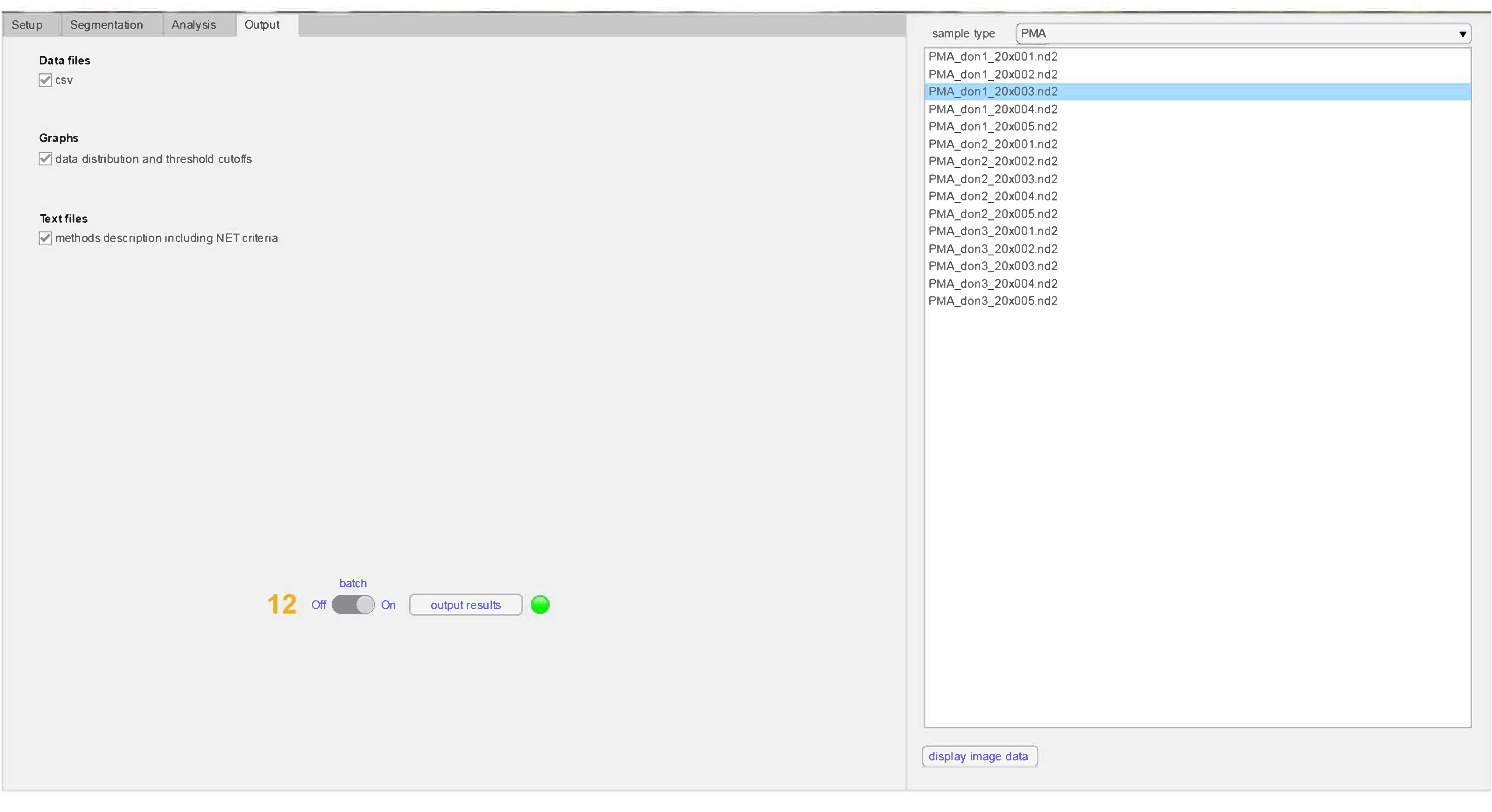Uncheck the csv data files checkbox

[x=45, y=80]
